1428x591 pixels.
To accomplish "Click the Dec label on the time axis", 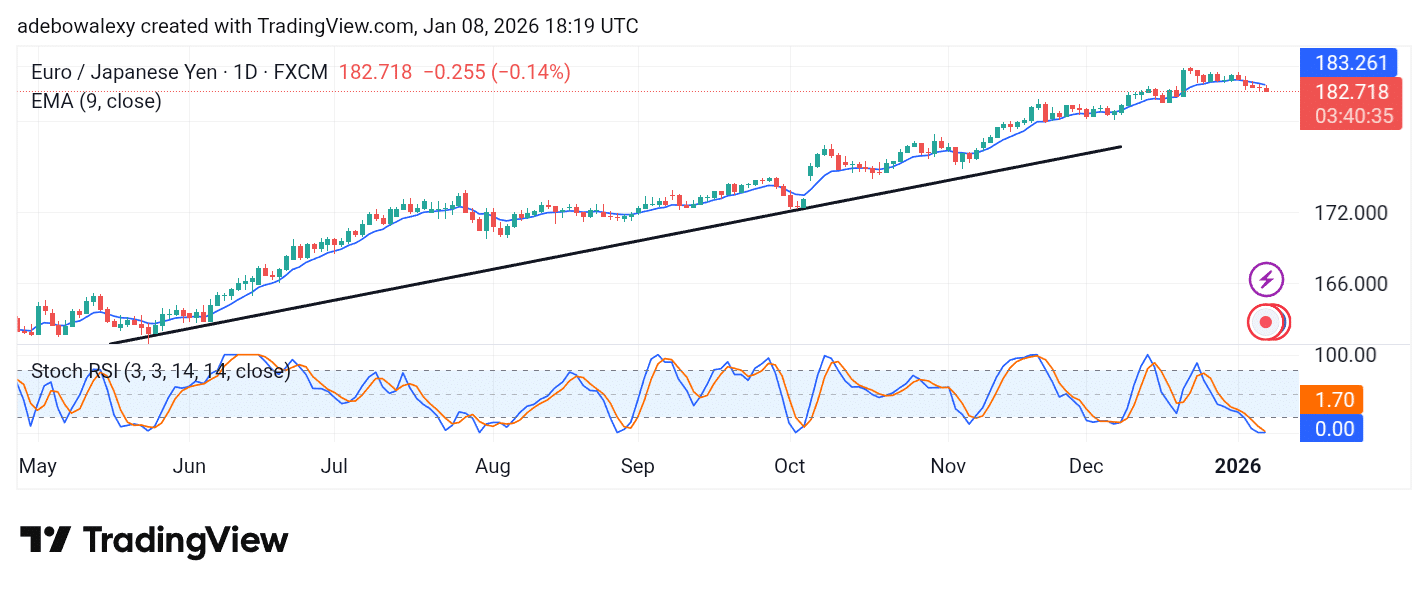I will pos(1085,466).
